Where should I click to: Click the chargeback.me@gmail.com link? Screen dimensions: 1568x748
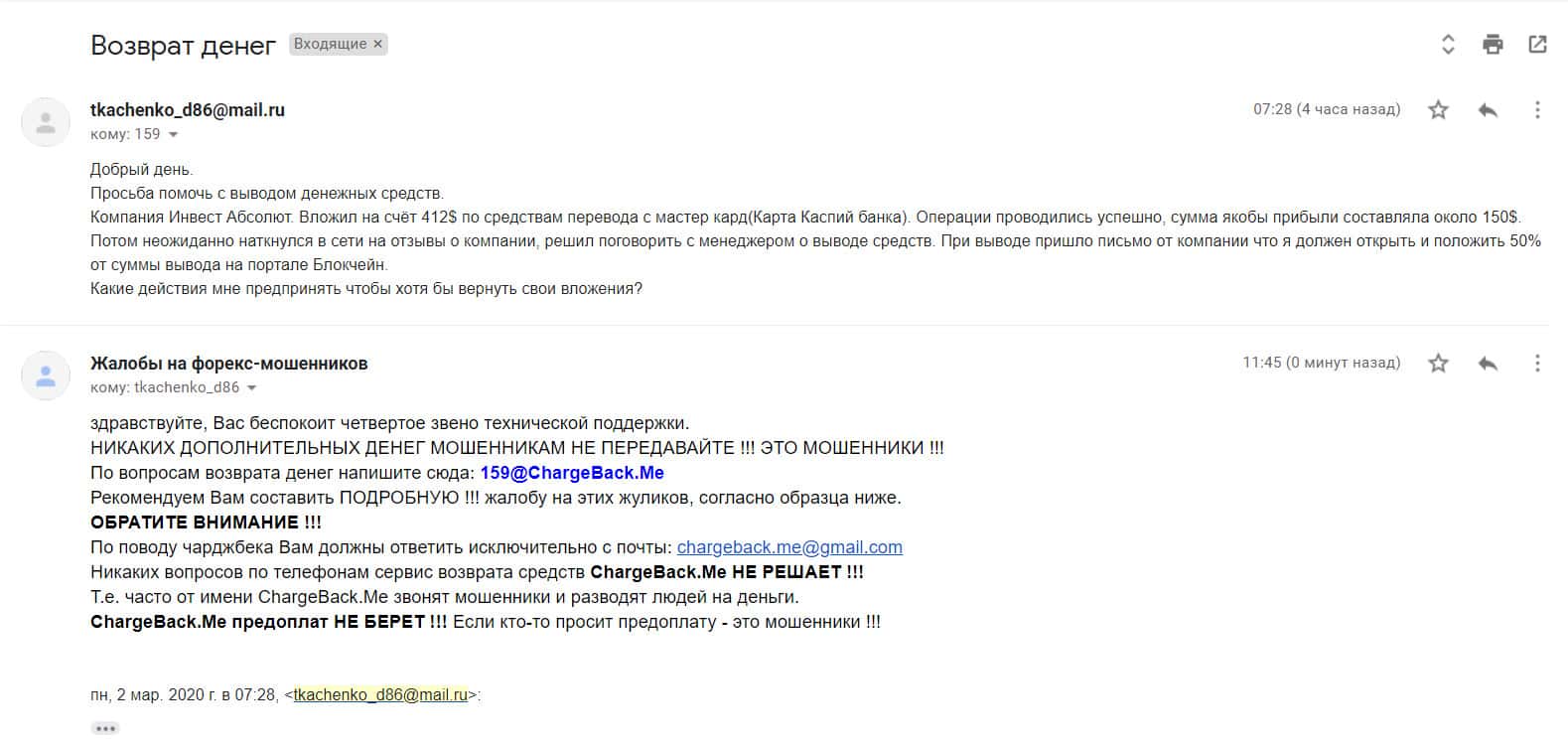pyautogui.click(x=789, y=547)
